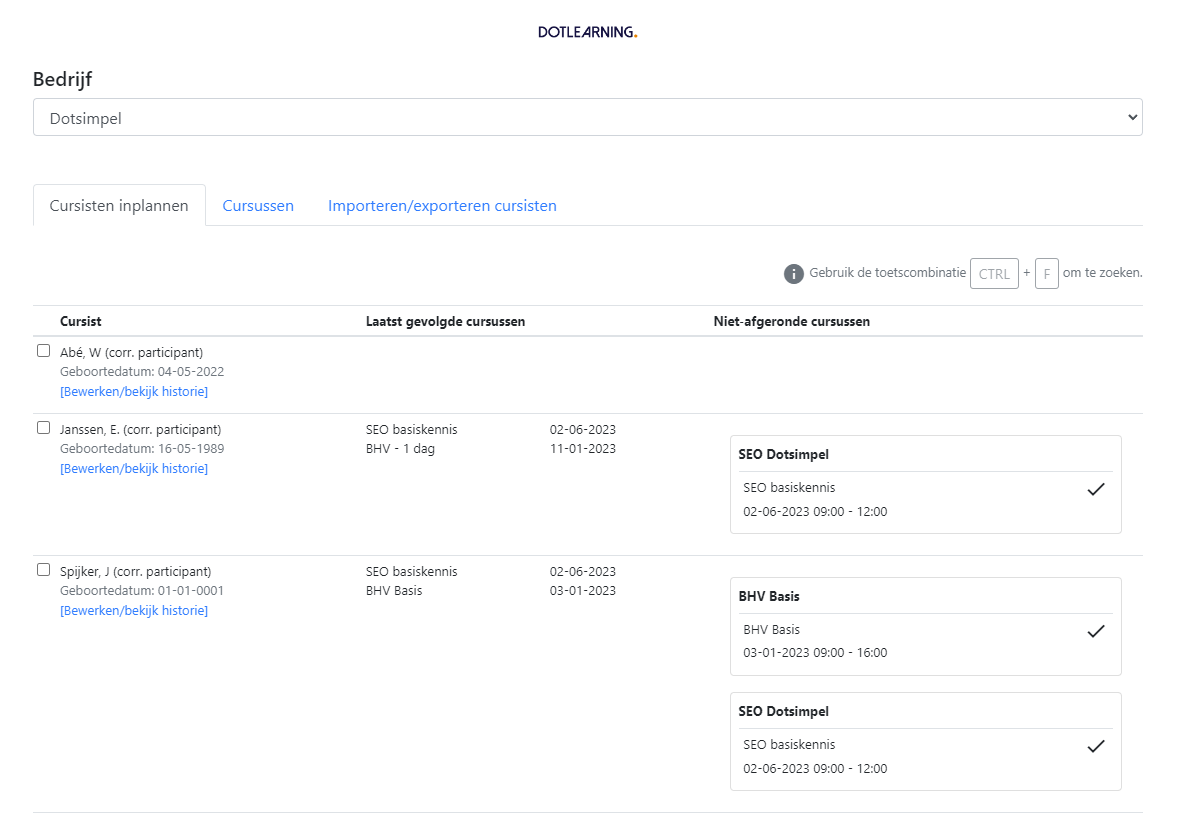Click checkmark in Janssen's SEO Dotsimpel card
This screenshot has width=1199, height=816.
pos(1096,489)
